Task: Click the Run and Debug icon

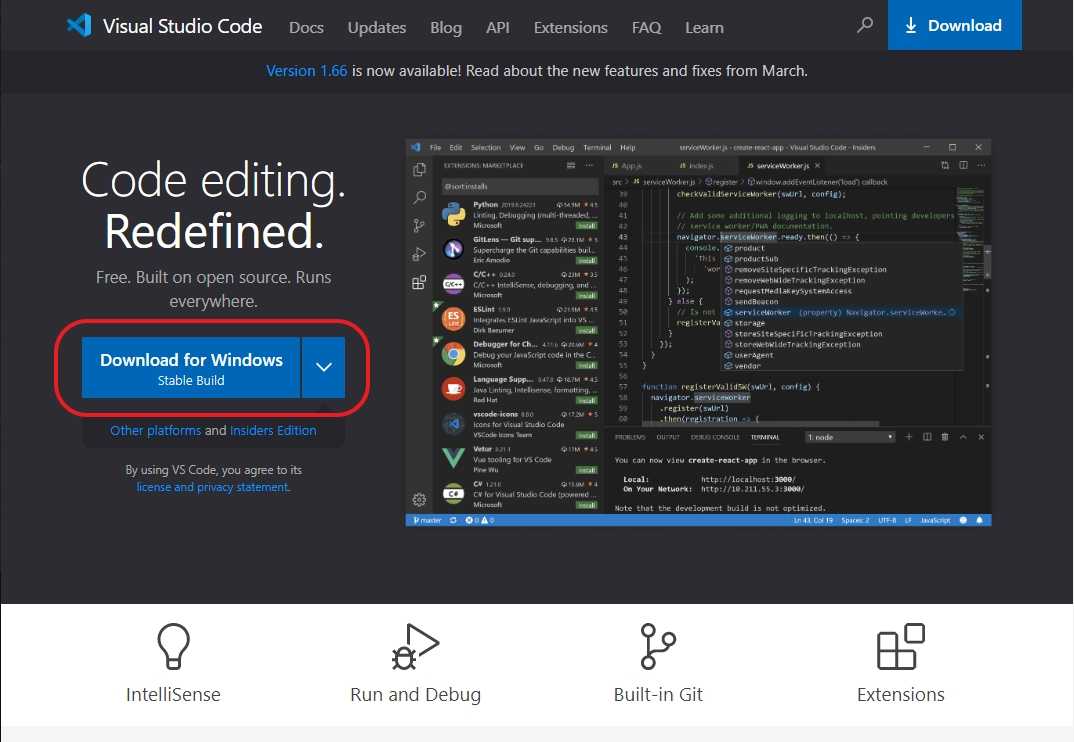Action: tap(415, 646)
